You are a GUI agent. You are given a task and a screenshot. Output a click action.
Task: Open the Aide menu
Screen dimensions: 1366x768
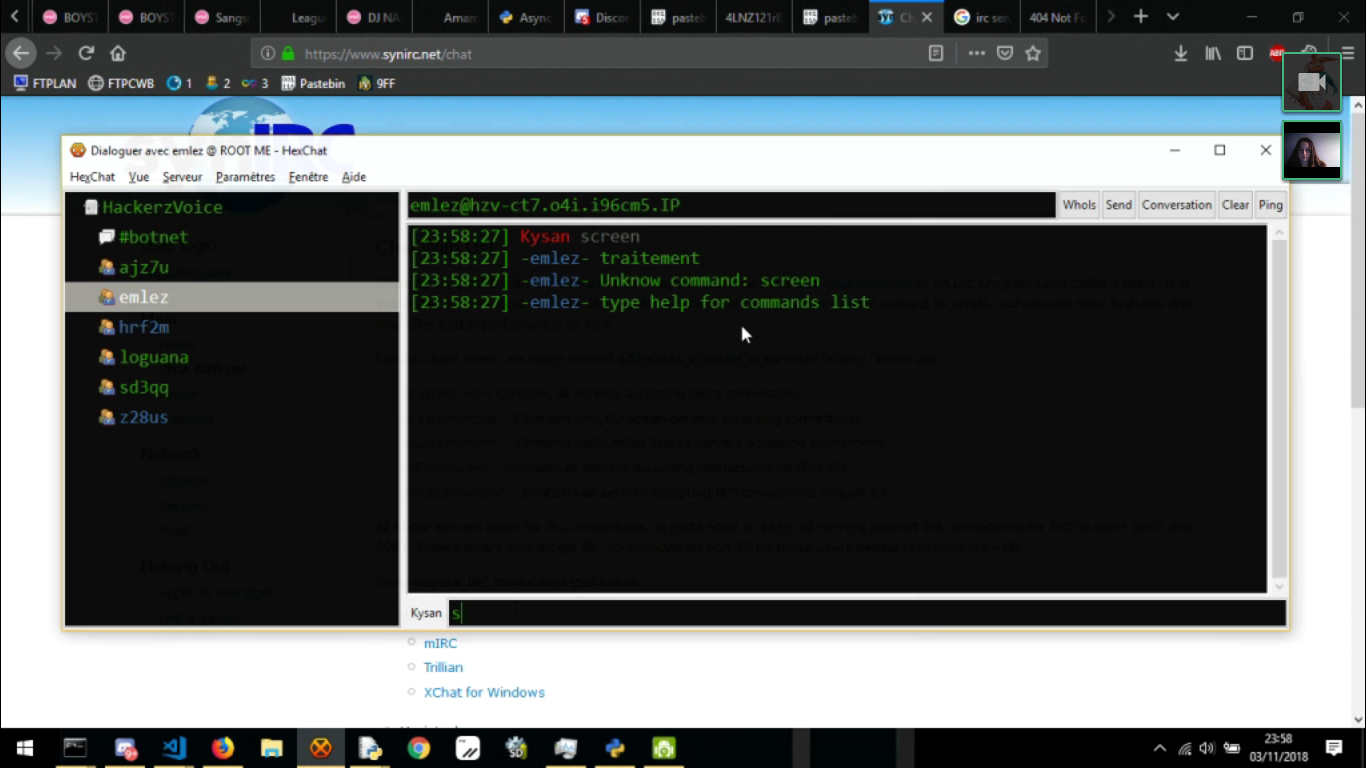click(354, 177)
